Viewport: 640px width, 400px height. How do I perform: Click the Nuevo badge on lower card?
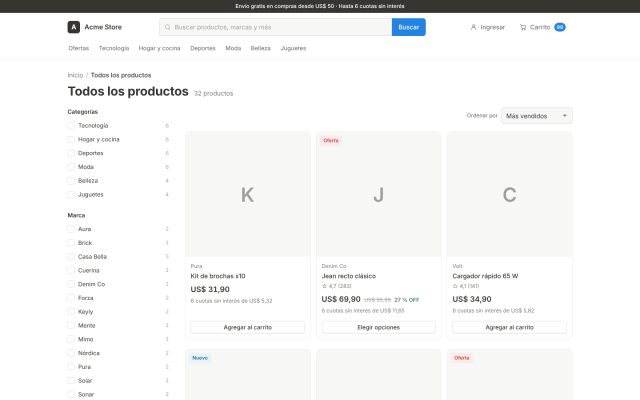tap(200, 358)
